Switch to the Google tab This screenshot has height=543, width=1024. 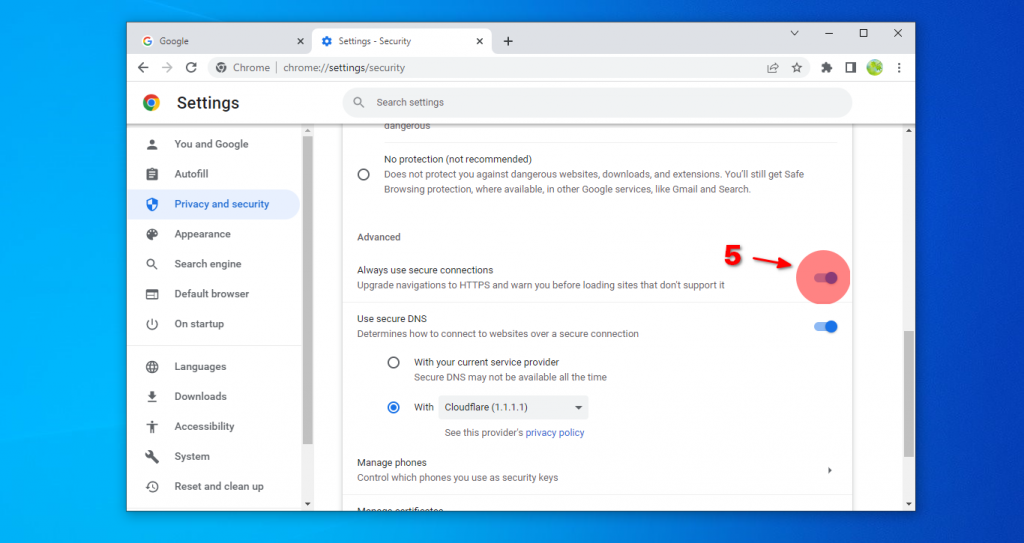[221, 41]
